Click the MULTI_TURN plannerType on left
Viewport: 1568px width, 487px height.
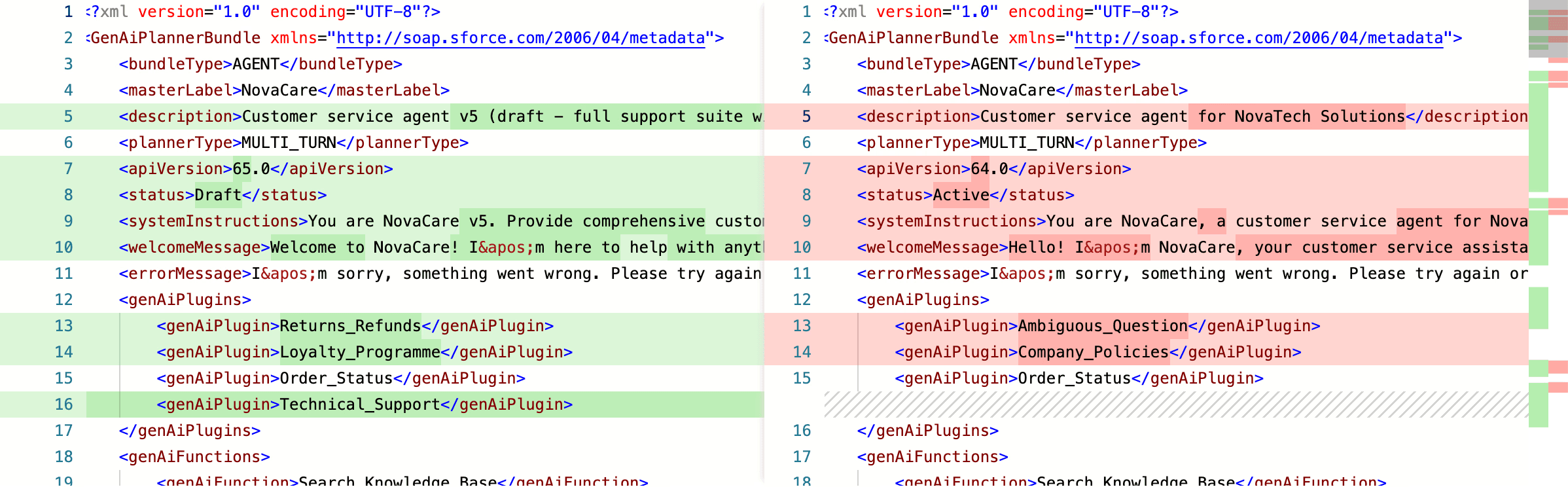(289, 143)
